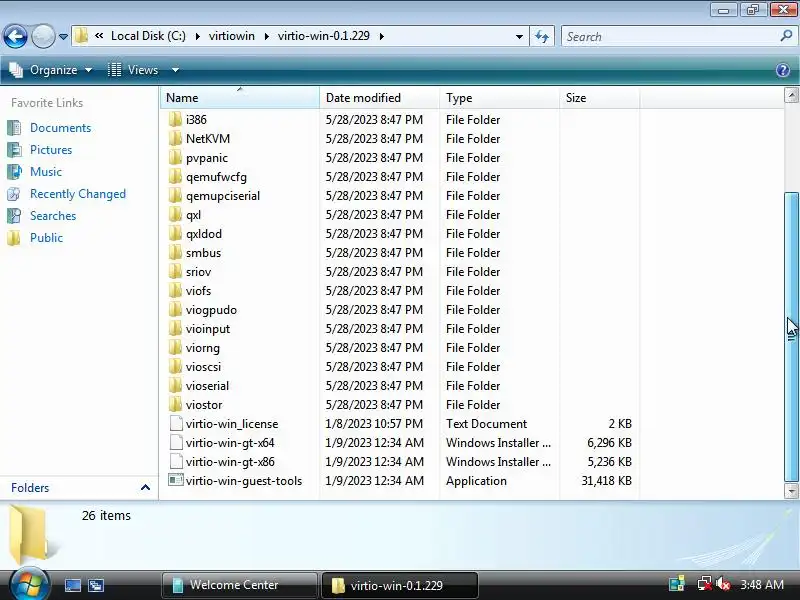Switch to the Welcome Center taskbar button
Screen dimensions: 800x600
click(x=239, y=585)
